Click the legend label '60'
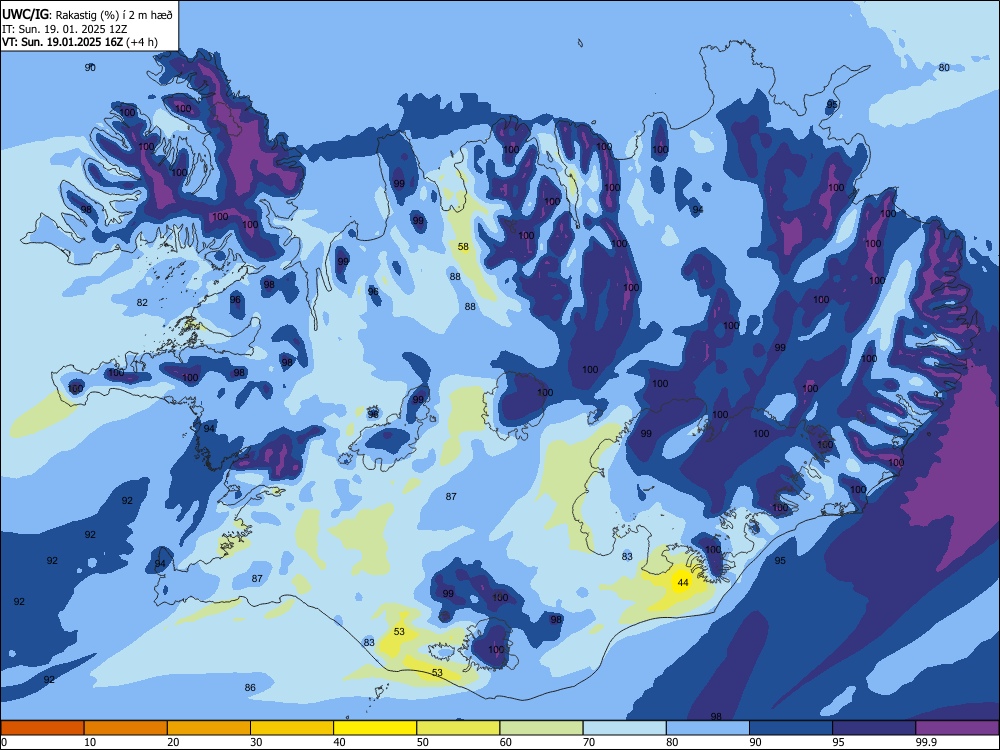 click(506, 742)
